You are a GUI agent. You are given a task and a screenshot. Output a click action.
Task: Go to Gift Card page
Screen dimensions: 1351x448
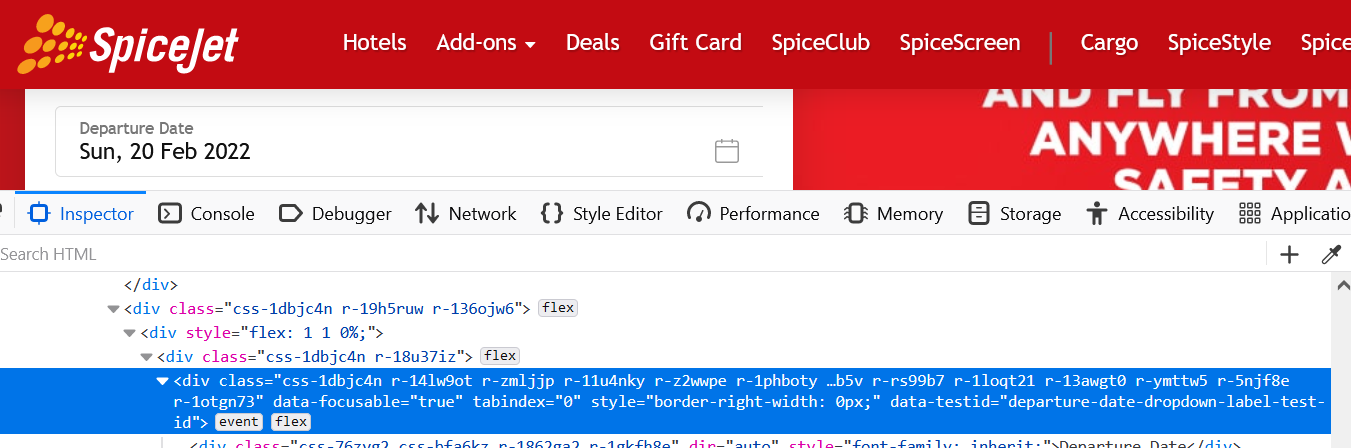pyautogui.click(x=695, y=43)
